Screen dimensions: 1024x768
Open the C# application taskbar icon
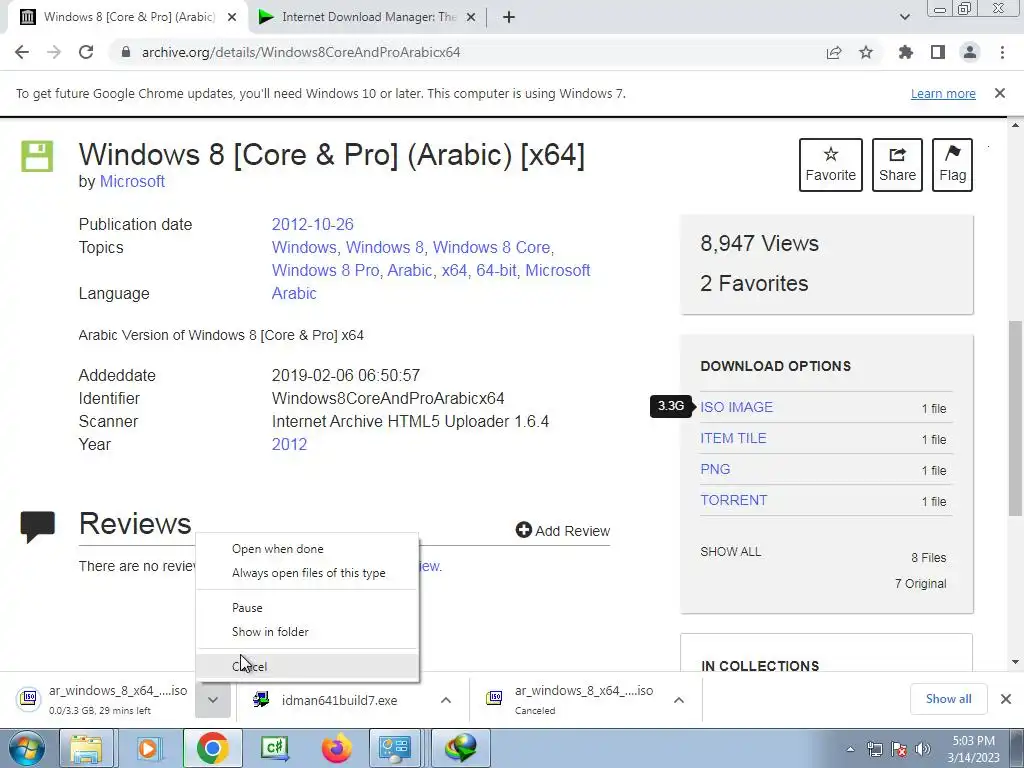[x=275, y=748]
